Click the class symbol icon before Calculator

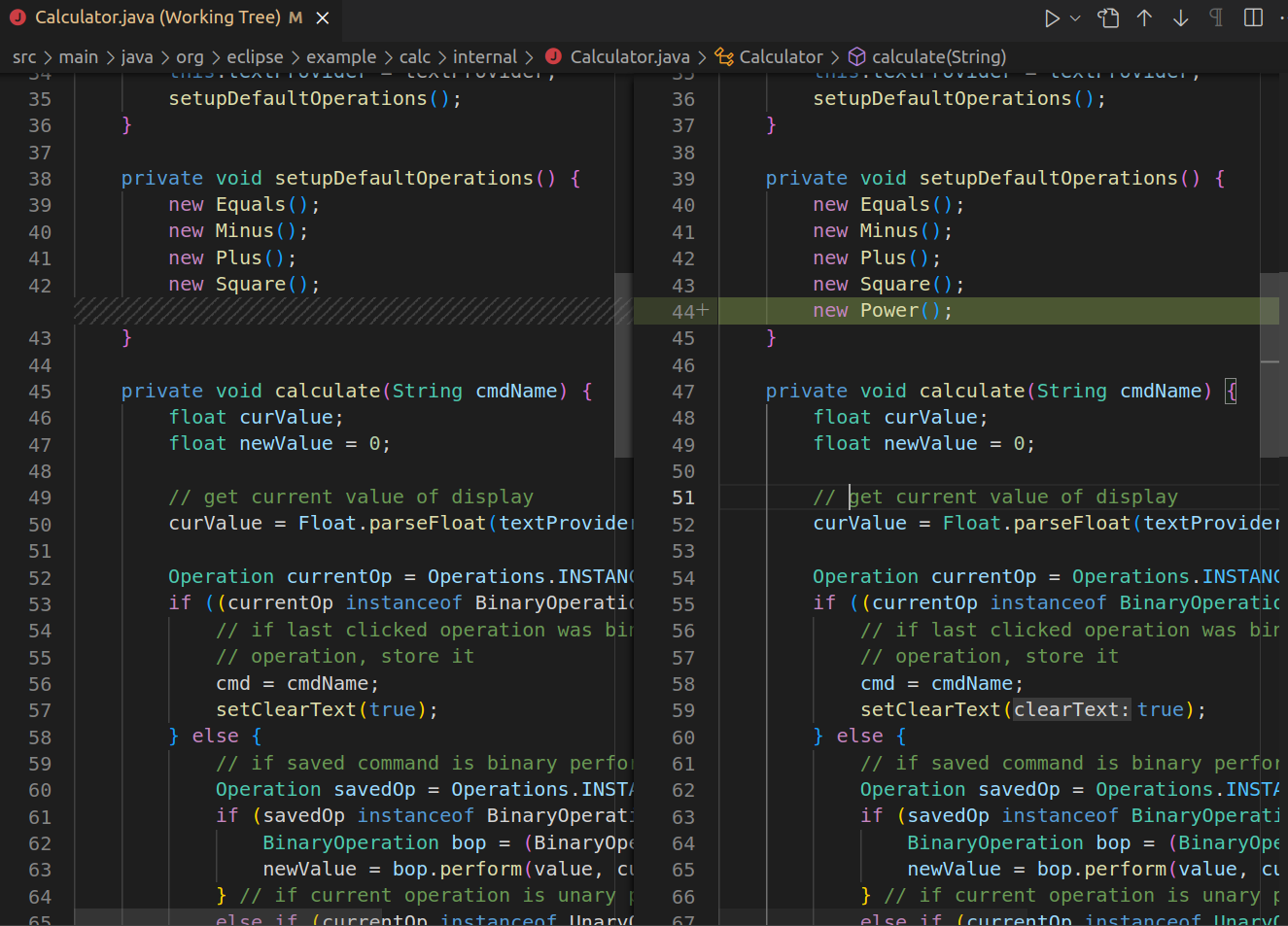(x=724, y=56)
